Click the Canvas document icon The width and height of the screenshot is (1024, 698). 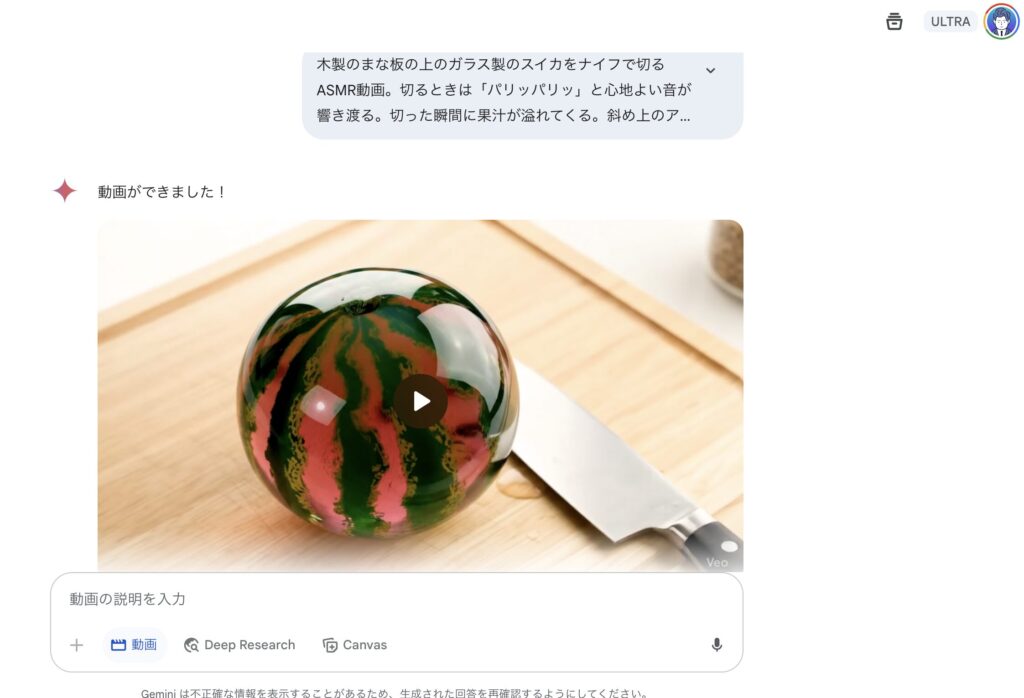pyautogui.click(x=330, y=645)
